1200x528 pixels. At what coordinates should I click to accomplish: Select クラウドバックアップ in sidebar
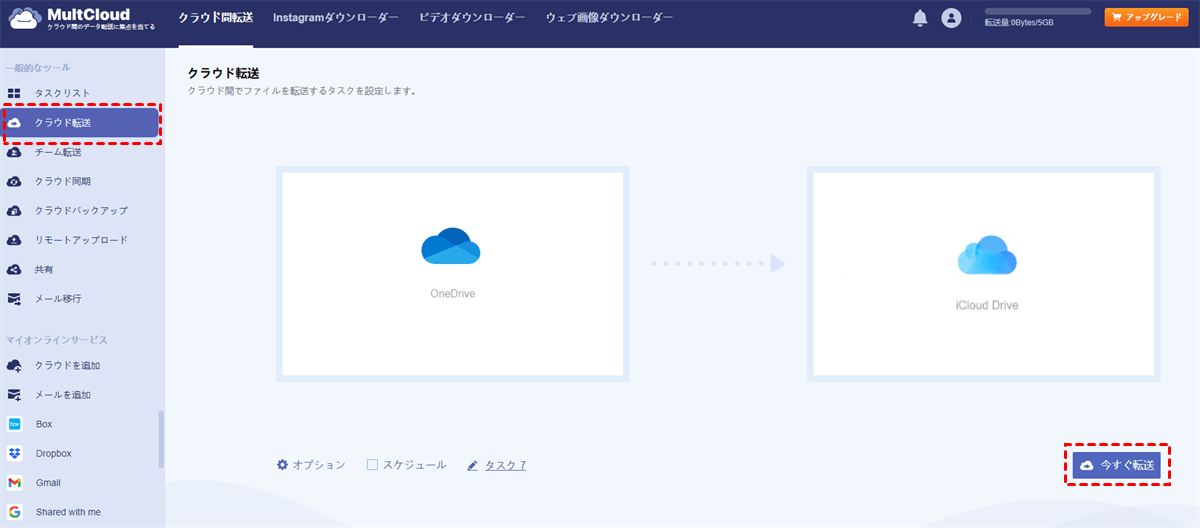click(x=82, y=211)
